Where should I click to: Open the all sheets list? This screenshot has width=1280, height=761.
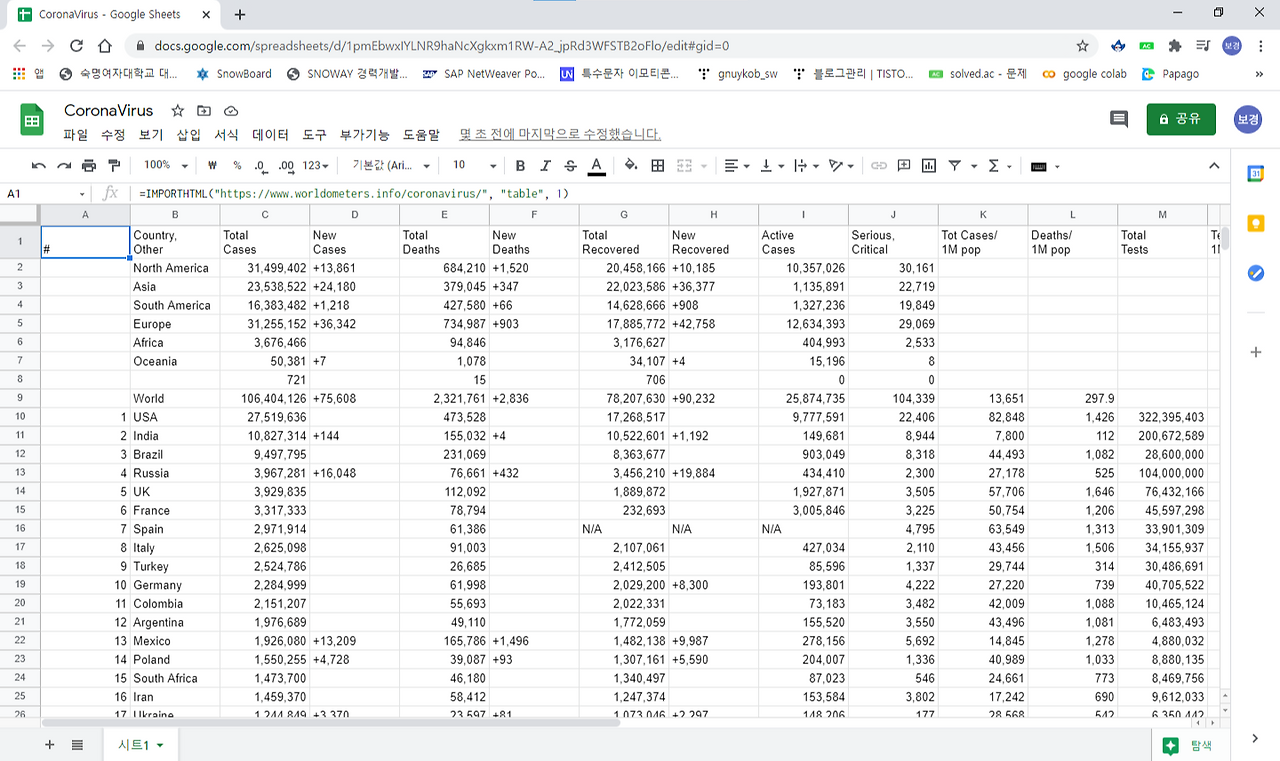[78, 745]
